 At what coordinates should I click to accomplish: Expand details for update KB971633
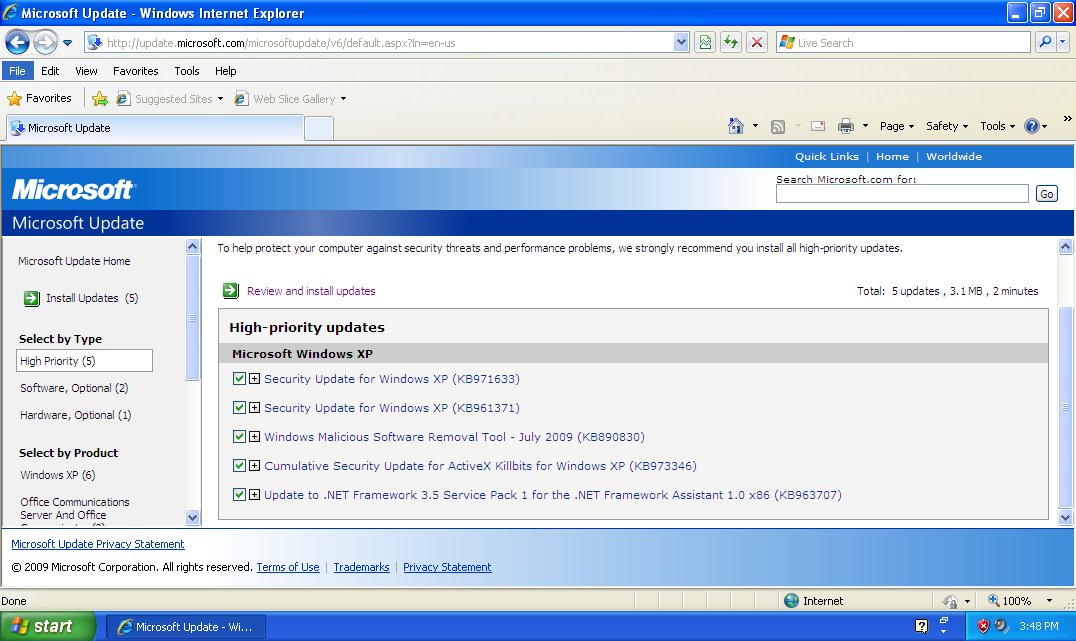255,379
